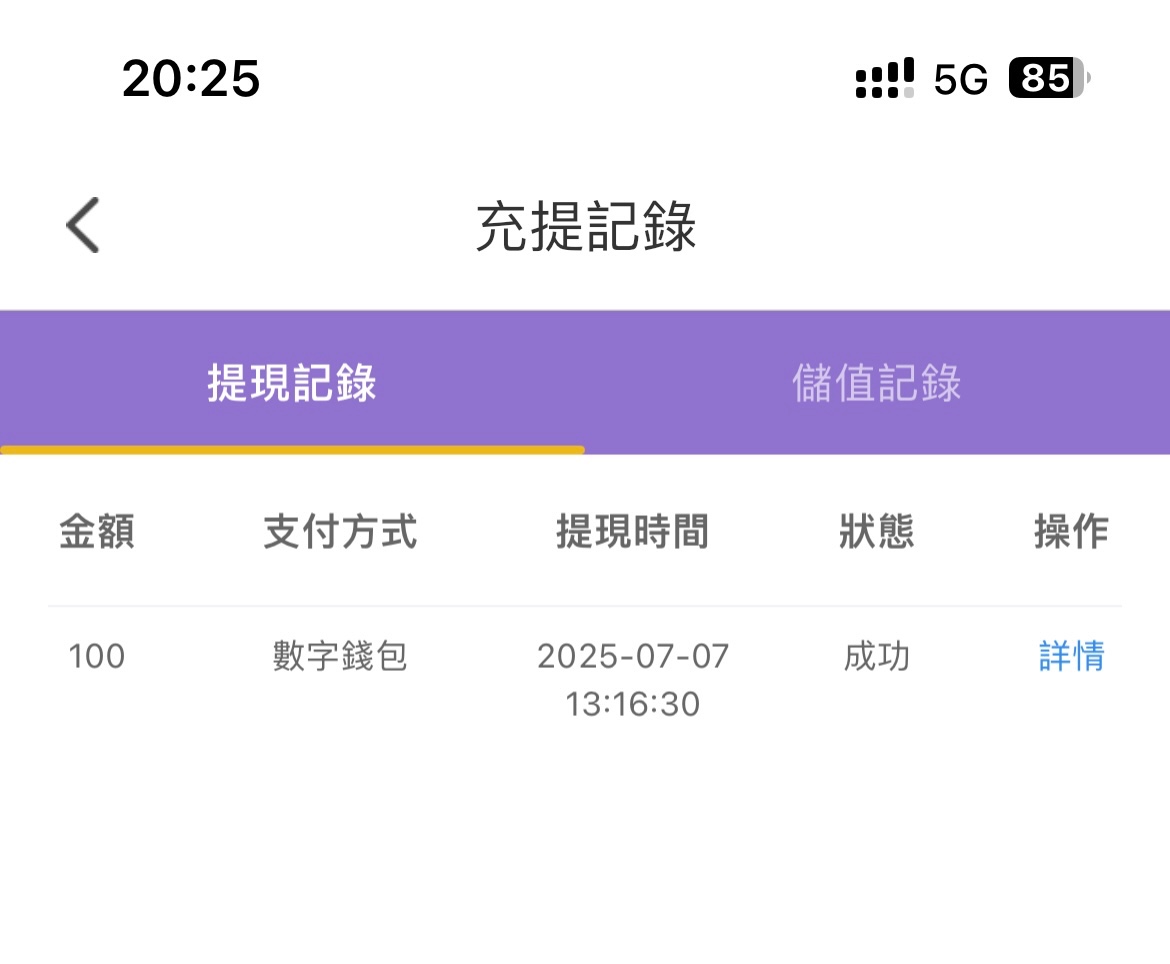Tap the 支付方式 column header
Screen dimensions: 1170x964
340,532
